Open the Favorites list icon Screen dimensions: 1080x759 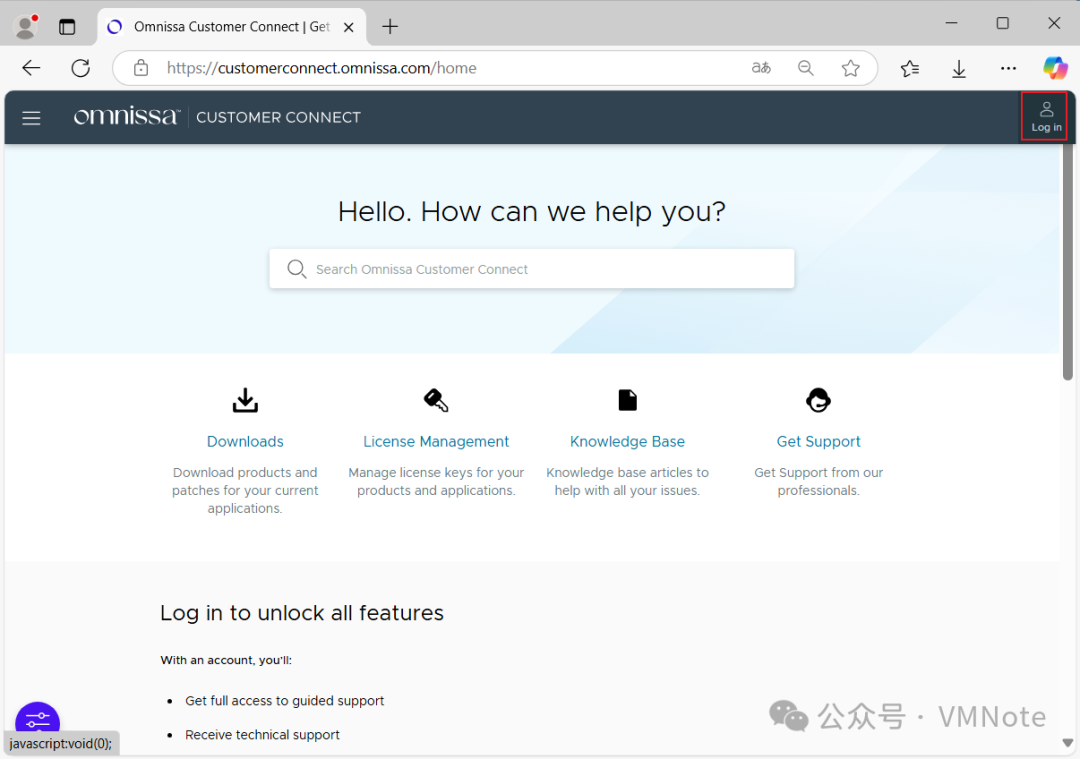tap(910, 67)
